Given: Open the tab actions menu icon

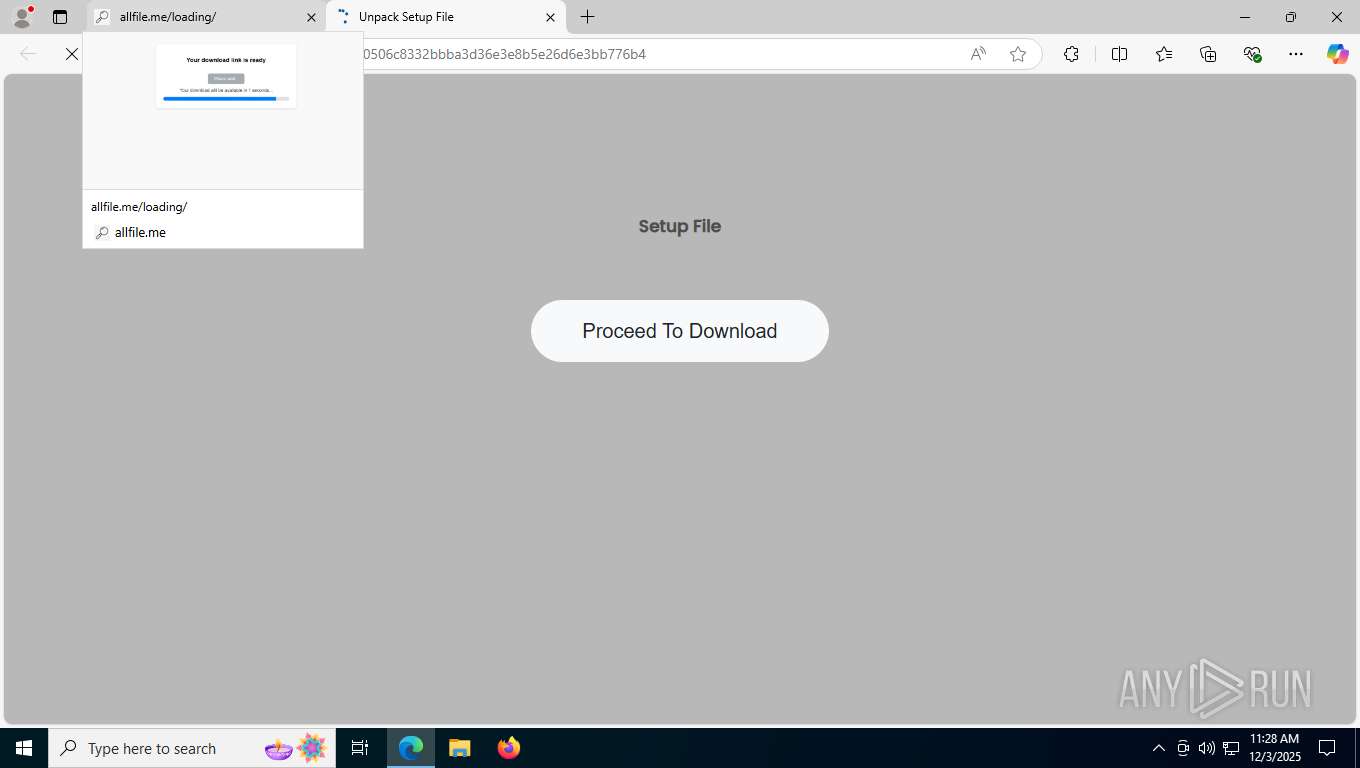Looking at the screenshot, I should [60, 17].
